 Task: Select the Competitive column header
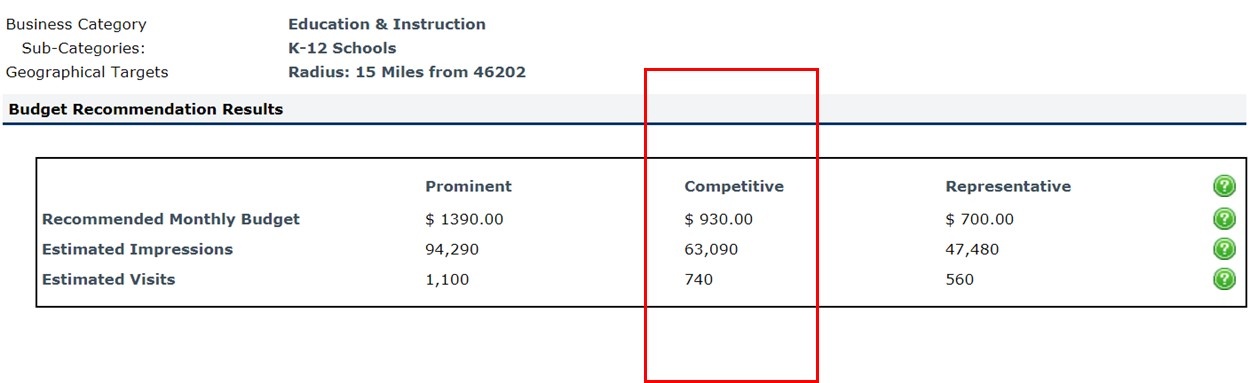point(734,187)
